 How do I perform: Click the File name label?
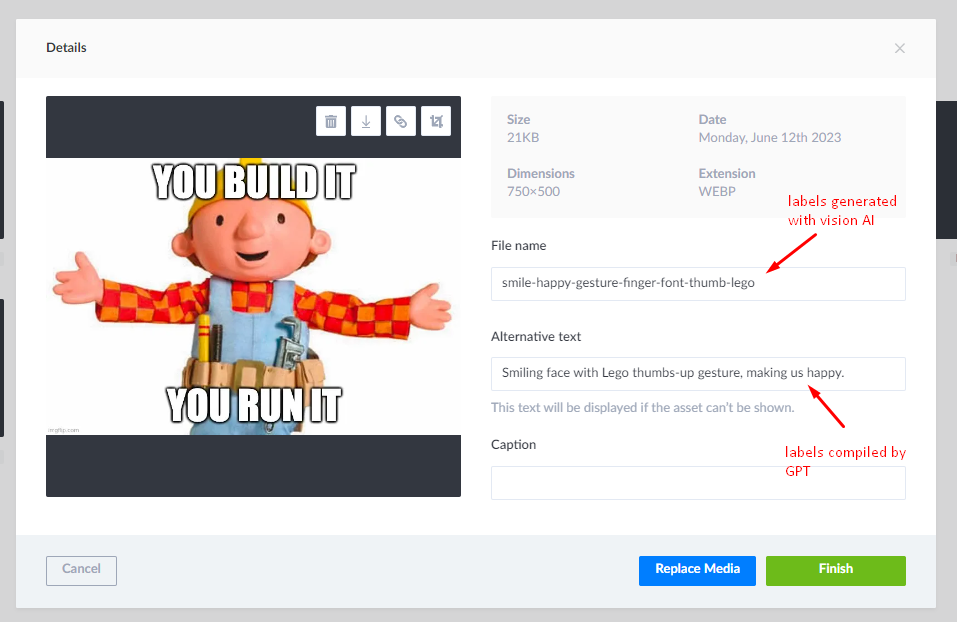[x=519, y=245]
